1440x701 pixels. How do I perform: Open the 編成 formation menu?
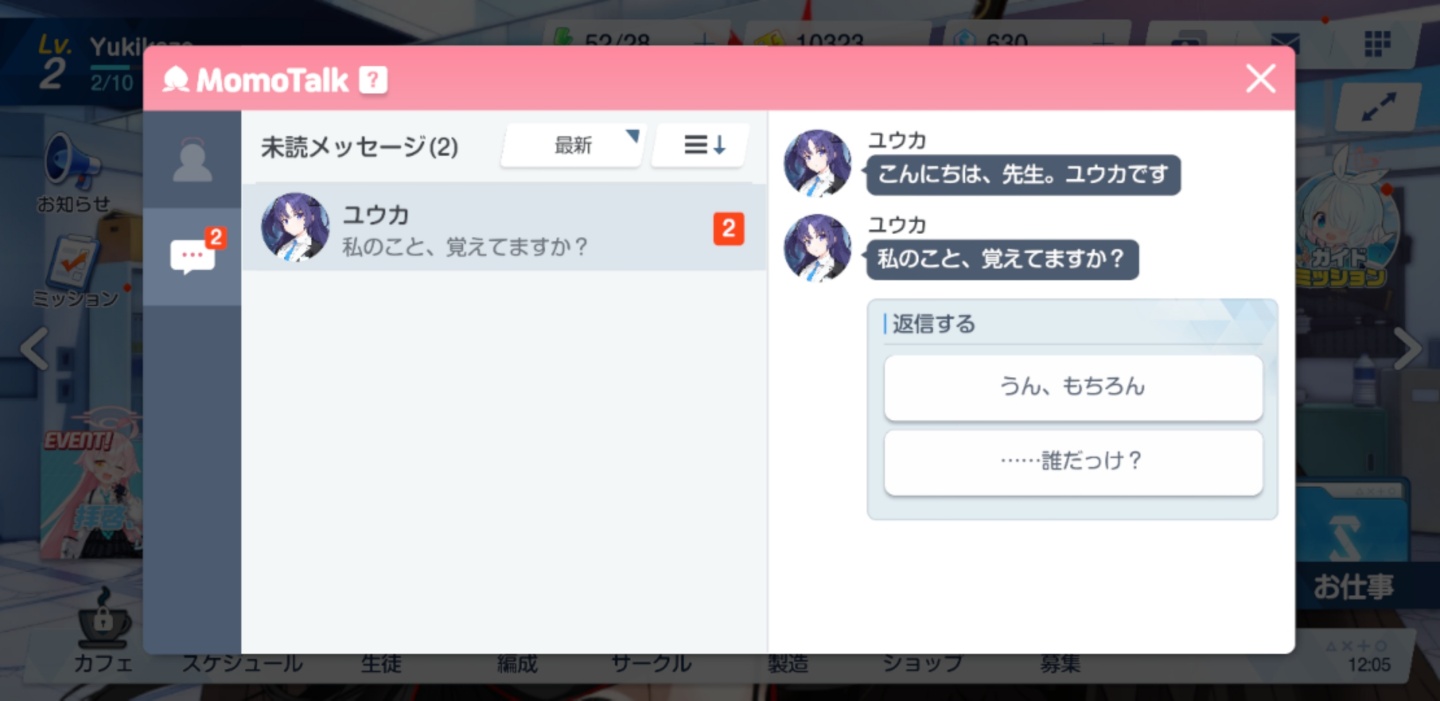(517, 663)
